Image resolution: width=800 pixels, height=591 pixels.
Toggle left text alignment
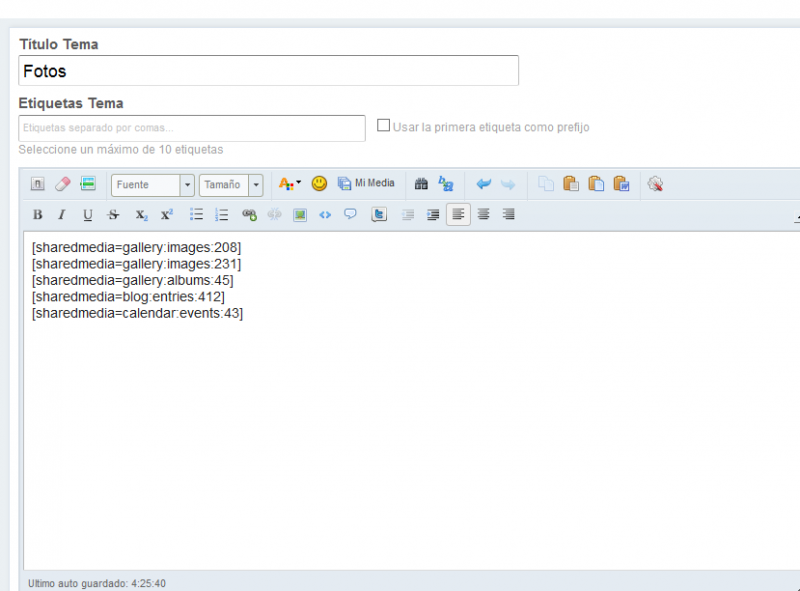[458, 215]
